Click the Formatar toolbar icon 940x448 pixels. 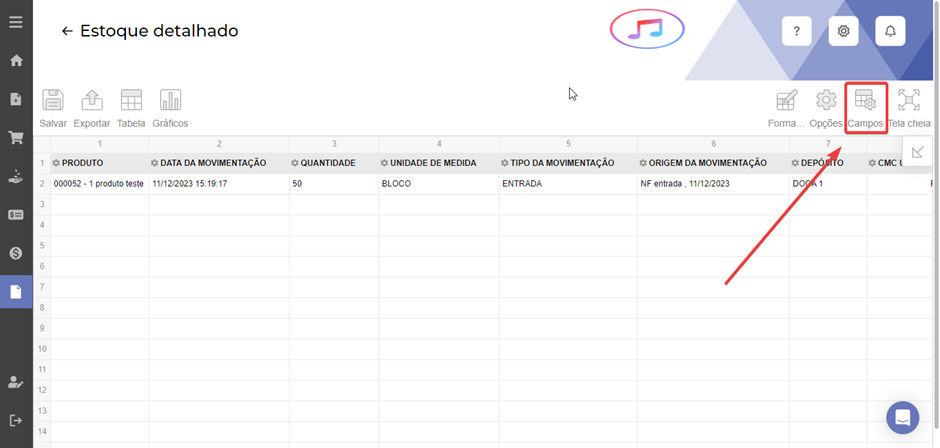pos(786,101)
